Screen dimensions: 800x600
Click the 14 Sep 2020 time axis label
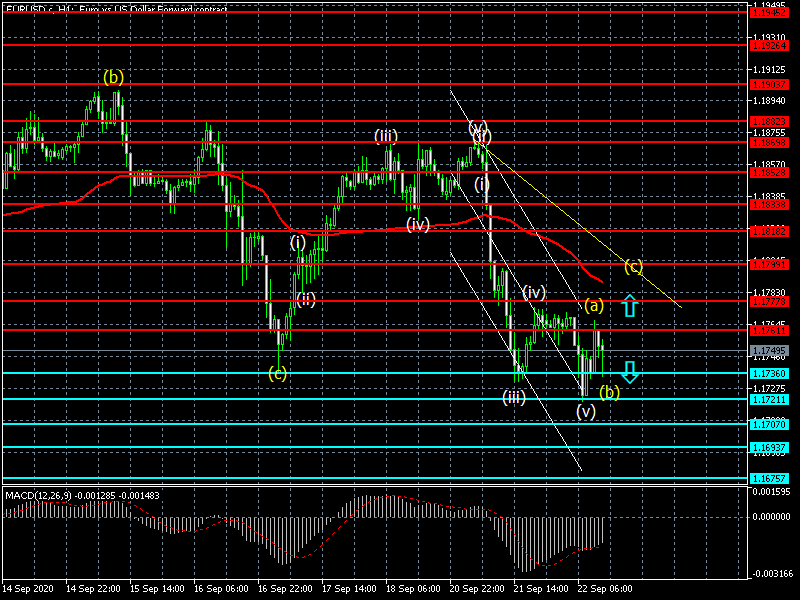point(28,588)
